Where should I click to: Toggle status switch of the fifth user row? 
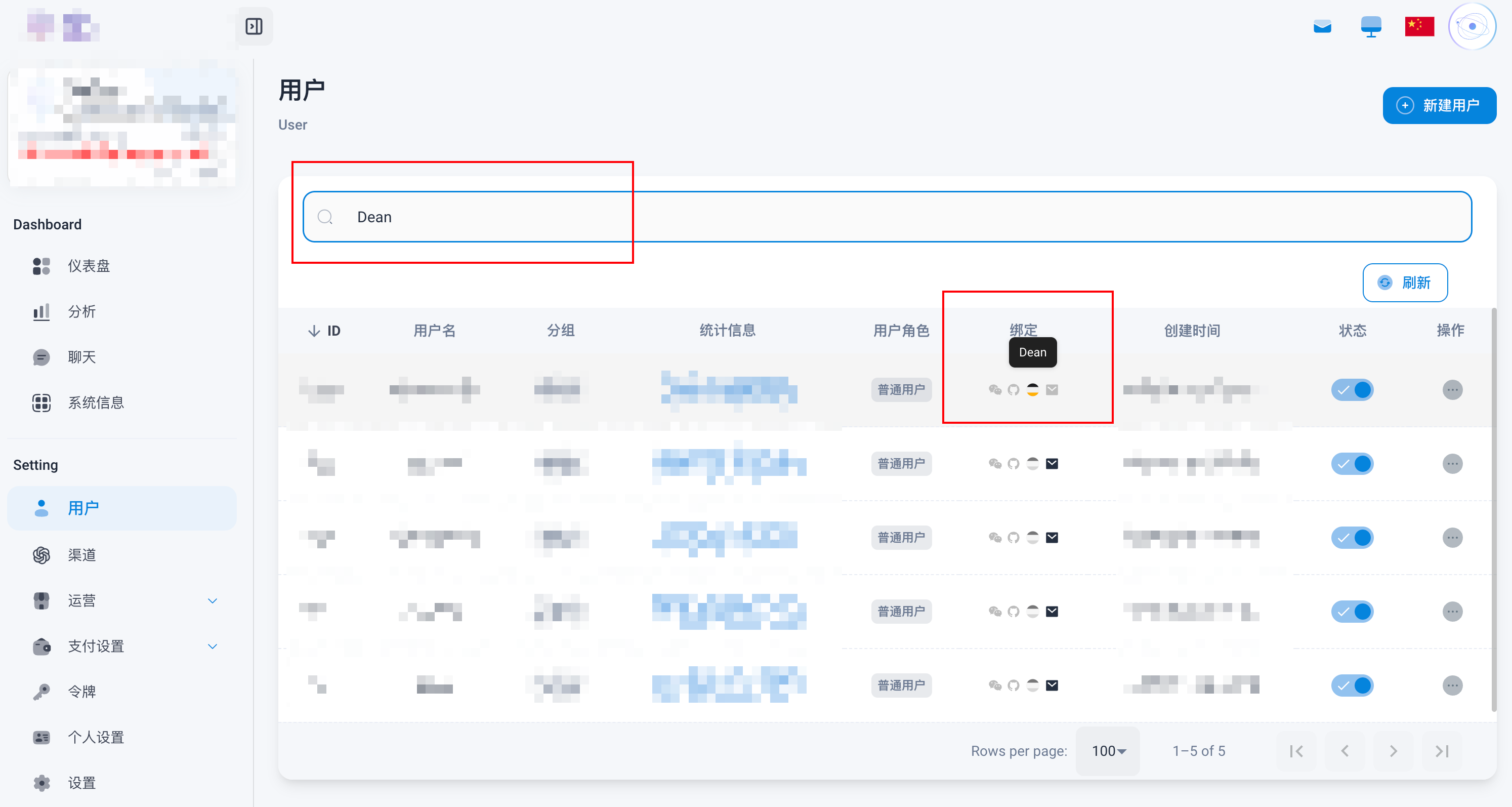click(x=1352, y=685)
